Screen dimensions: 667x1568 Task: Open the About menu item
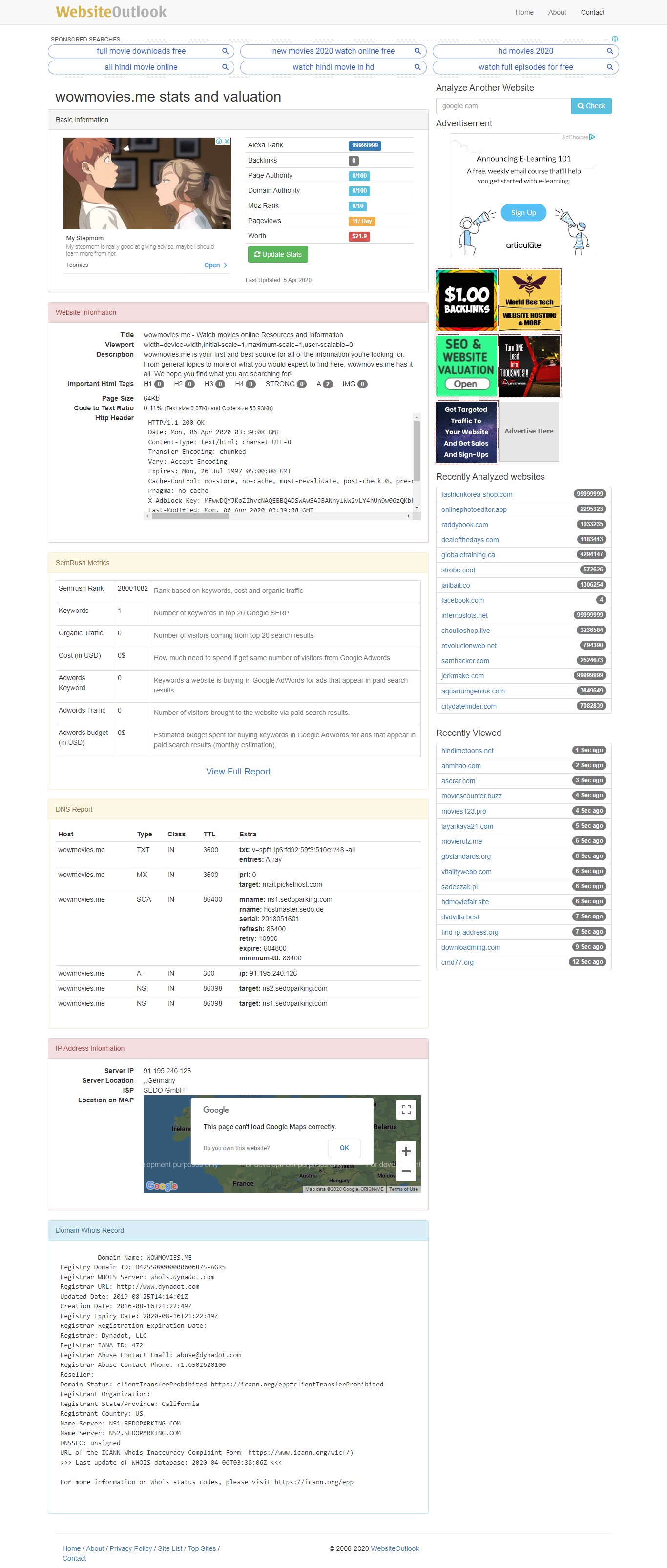pyautogui.click(x=557, y=12)
